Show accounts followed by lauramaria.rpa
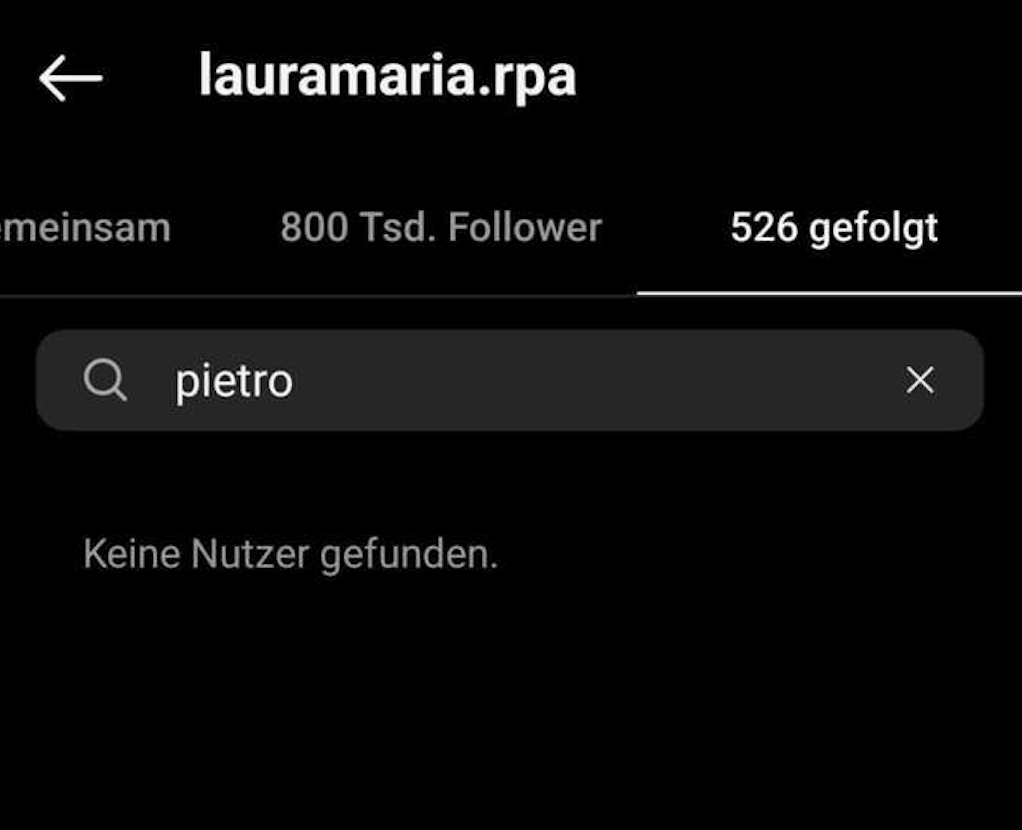 834,229
